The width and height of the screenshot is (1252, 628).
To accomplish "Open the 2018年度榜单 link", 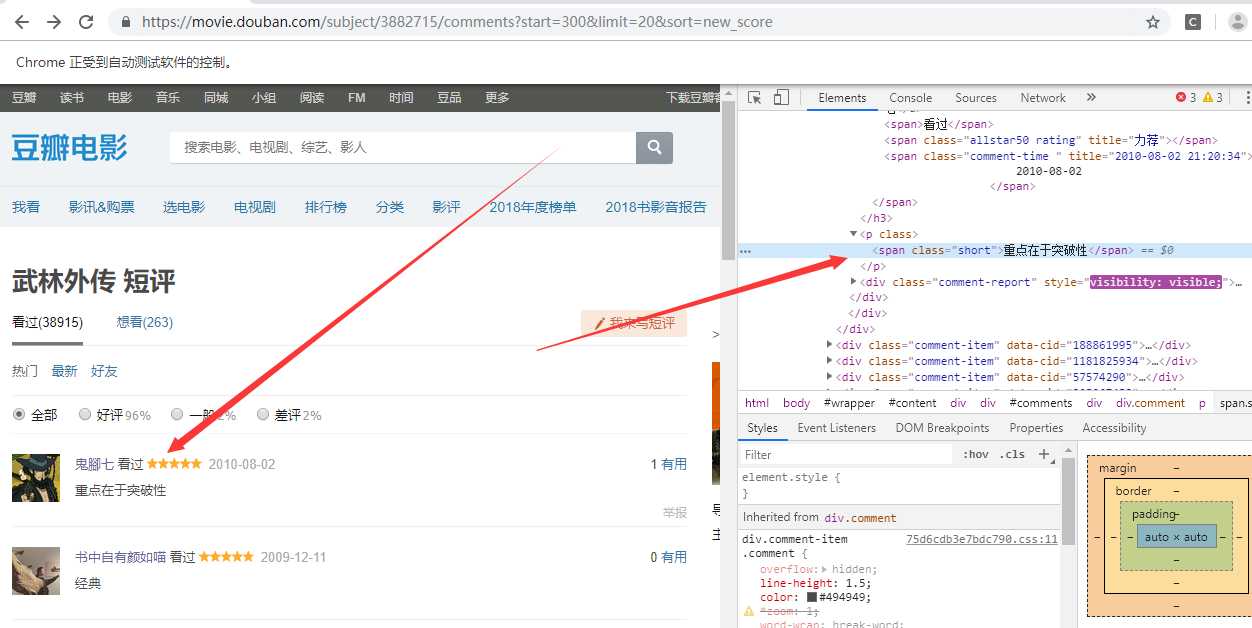I will point(533,207).
